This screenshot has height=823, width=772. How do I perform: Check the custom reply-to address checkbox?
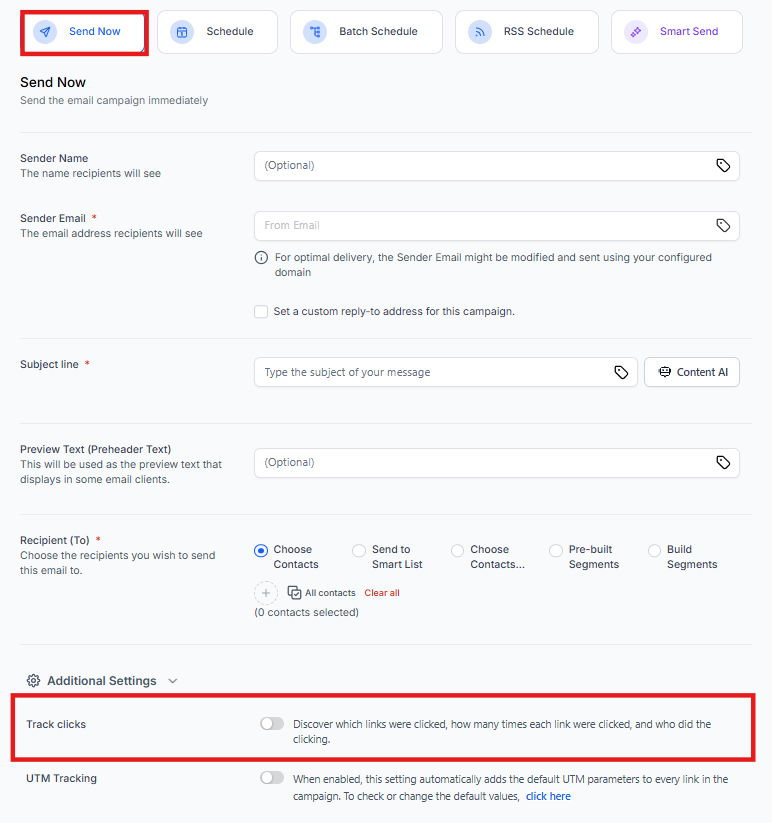point(261,312)
